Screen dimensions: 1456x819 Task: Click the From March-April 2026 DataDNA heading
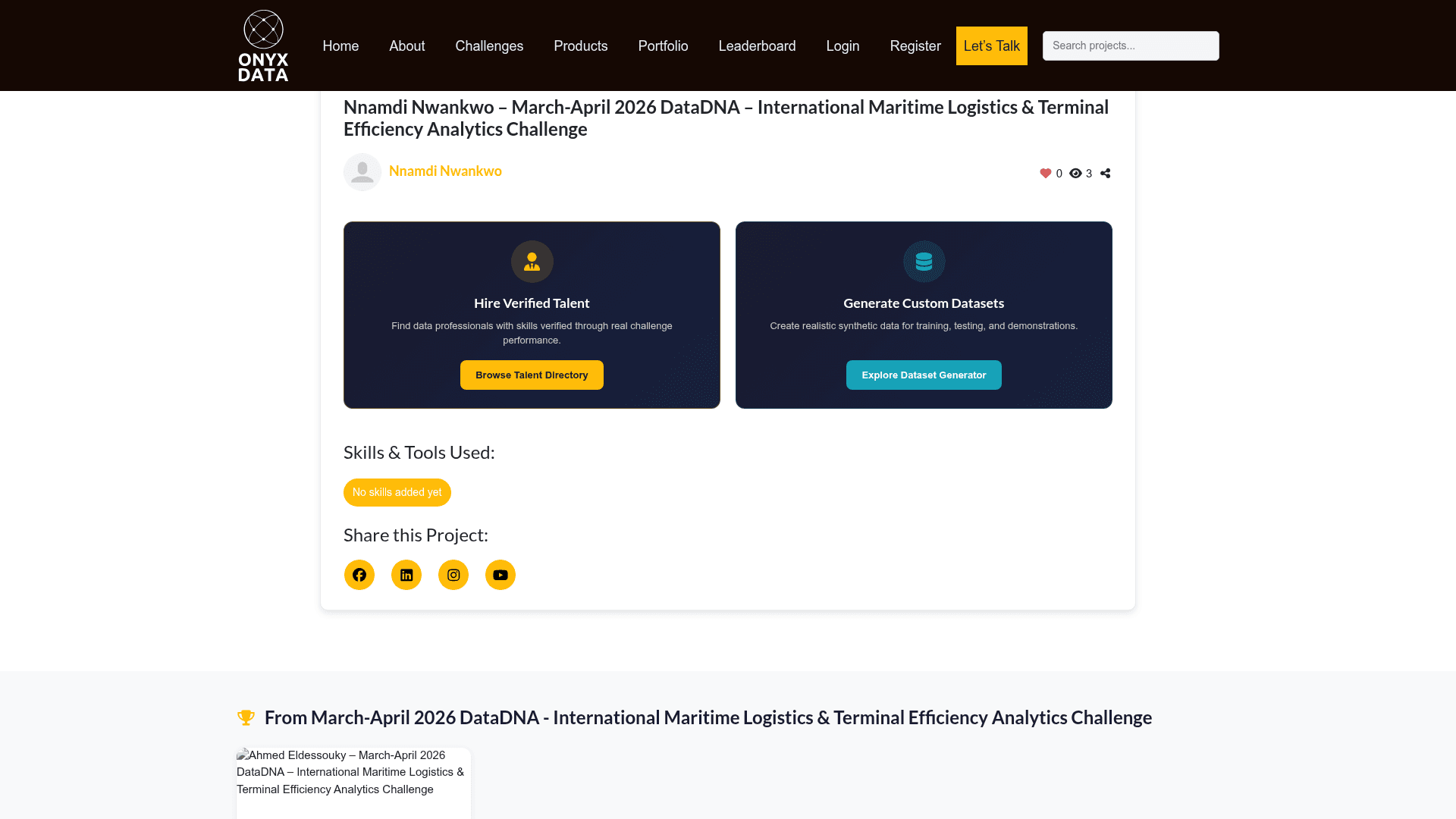click(708, 717)
